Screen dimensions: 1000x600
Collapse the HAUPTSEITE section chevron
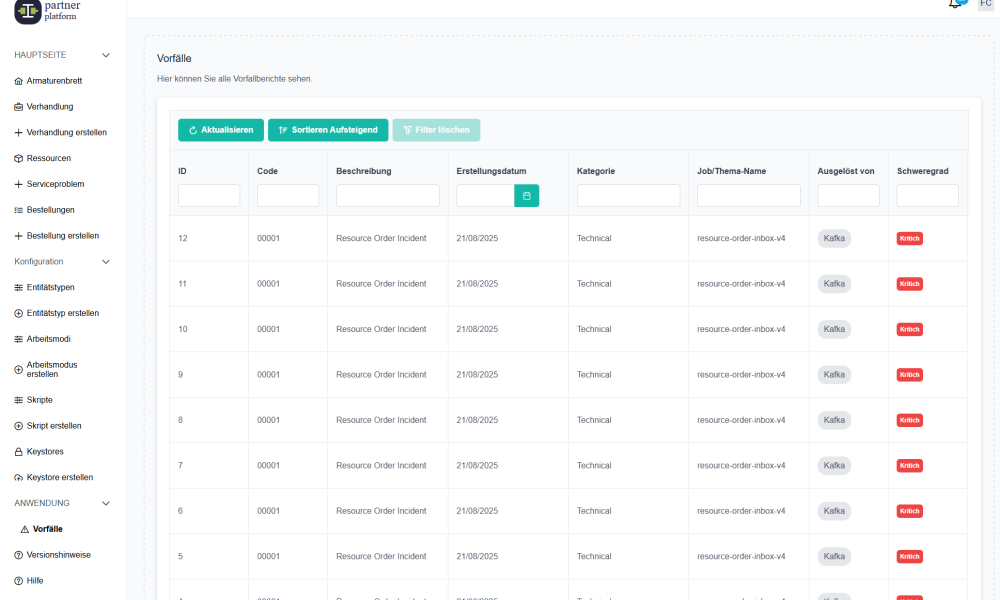tap(106, 55)
